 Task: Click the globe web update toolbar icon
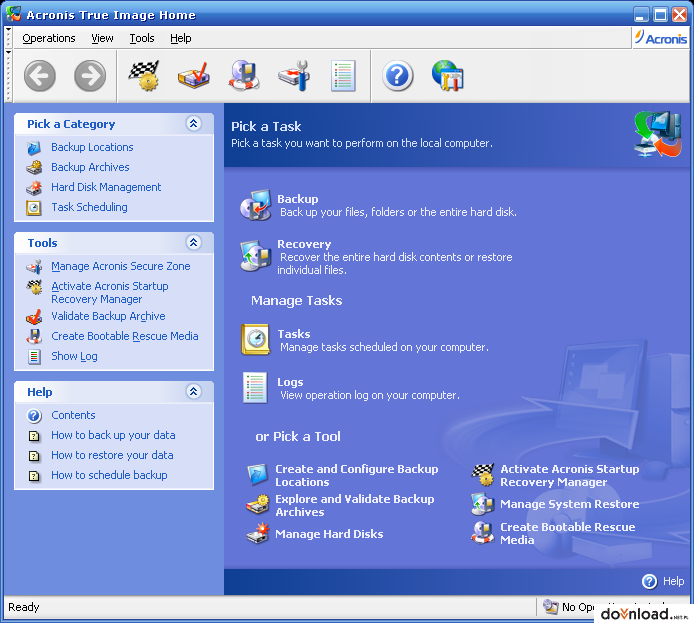447,76
